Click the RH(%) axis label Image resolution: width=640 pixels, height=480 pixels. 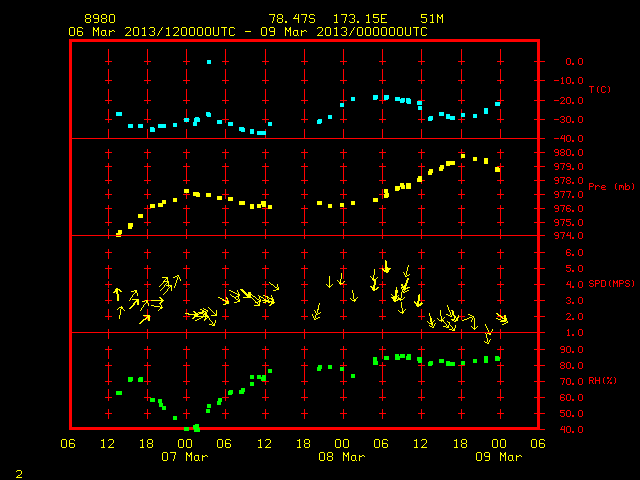point(602,380)
